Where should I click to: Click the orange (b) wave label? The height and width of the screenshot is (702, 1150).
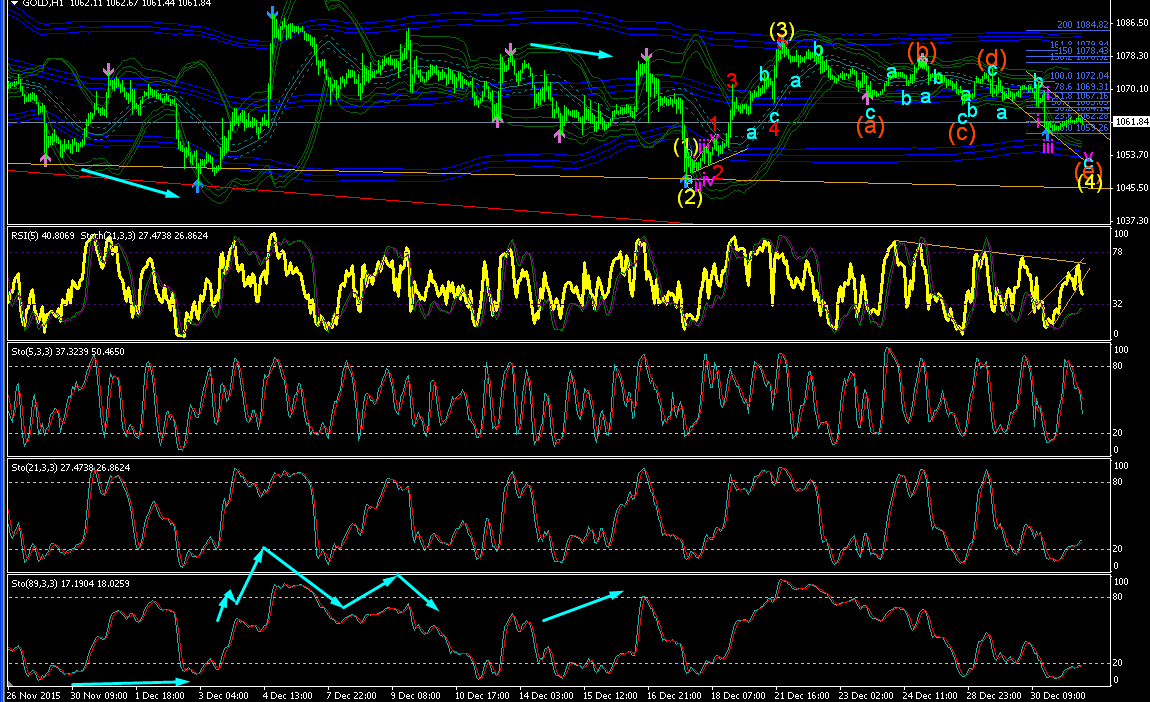(922, 51)
